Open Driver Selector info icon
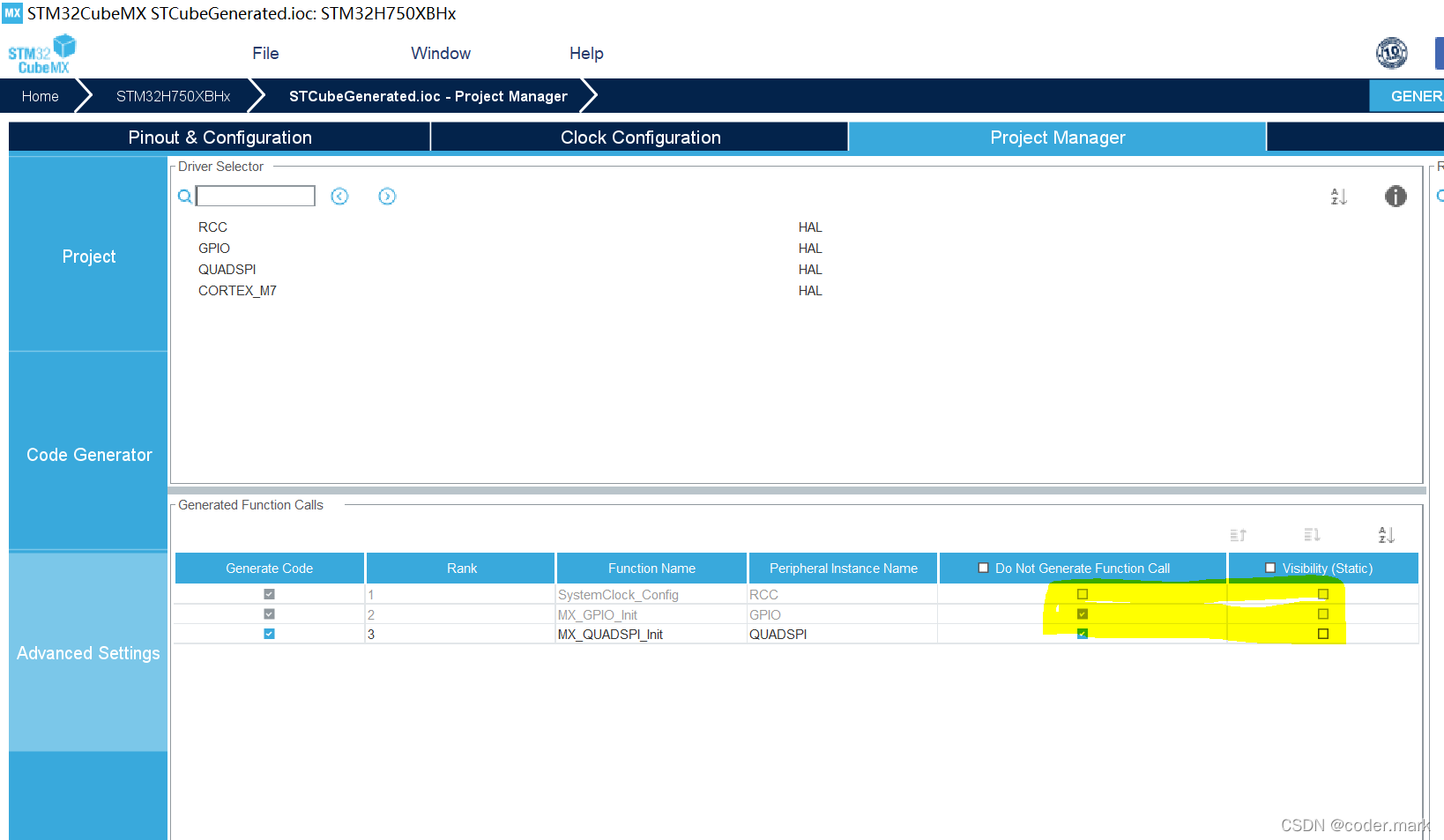This screenshot has height=840, width=1444. coord(1396,196)
